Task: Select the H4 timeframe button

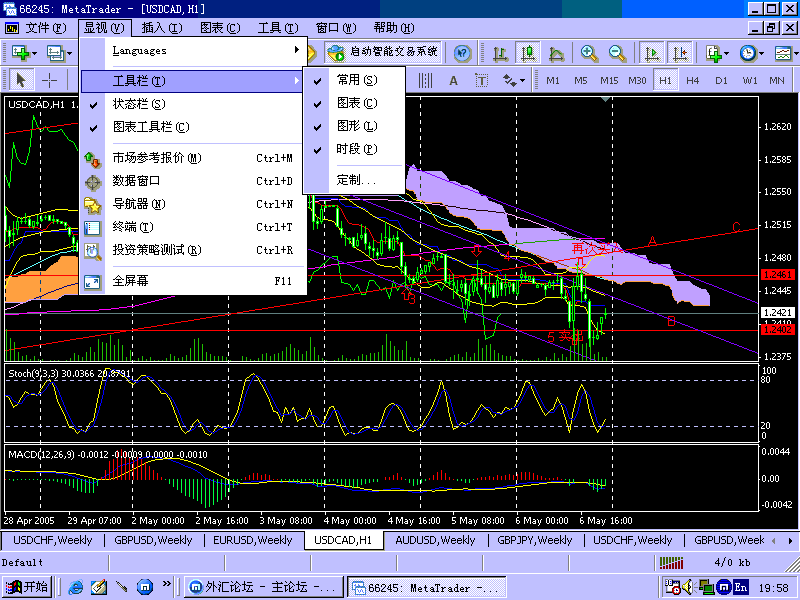Action: click(693, 80)
